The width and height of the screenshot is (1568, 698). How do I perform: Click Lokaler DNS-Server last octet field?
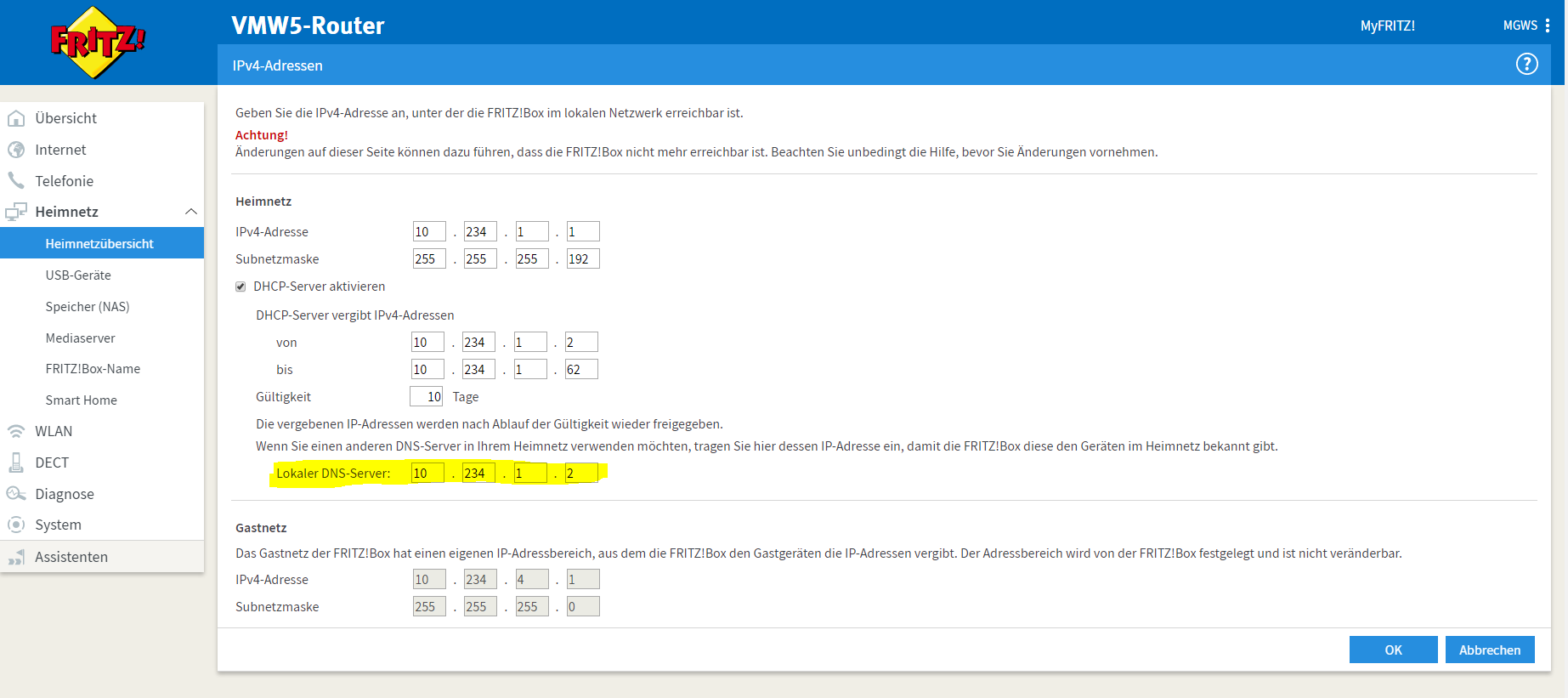pyautogui.click(x=581, y=473)
